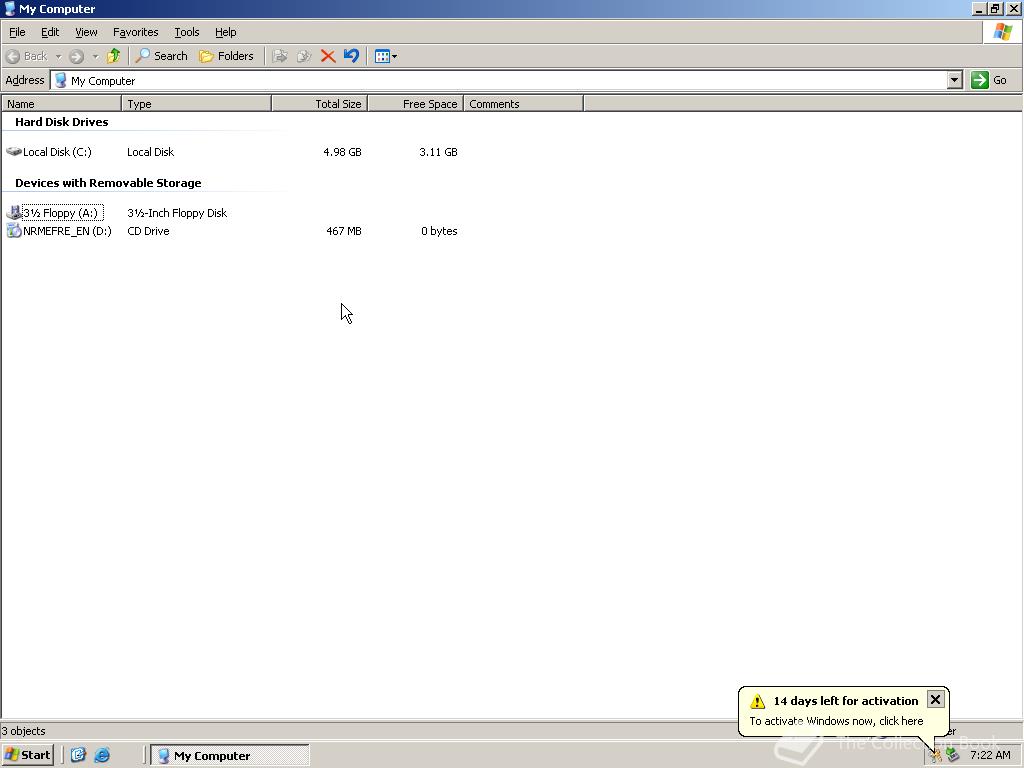The height and width of the screenshot is (768, 1024).
Task: Open the Views dropdown button
Action: pos(386,56)
